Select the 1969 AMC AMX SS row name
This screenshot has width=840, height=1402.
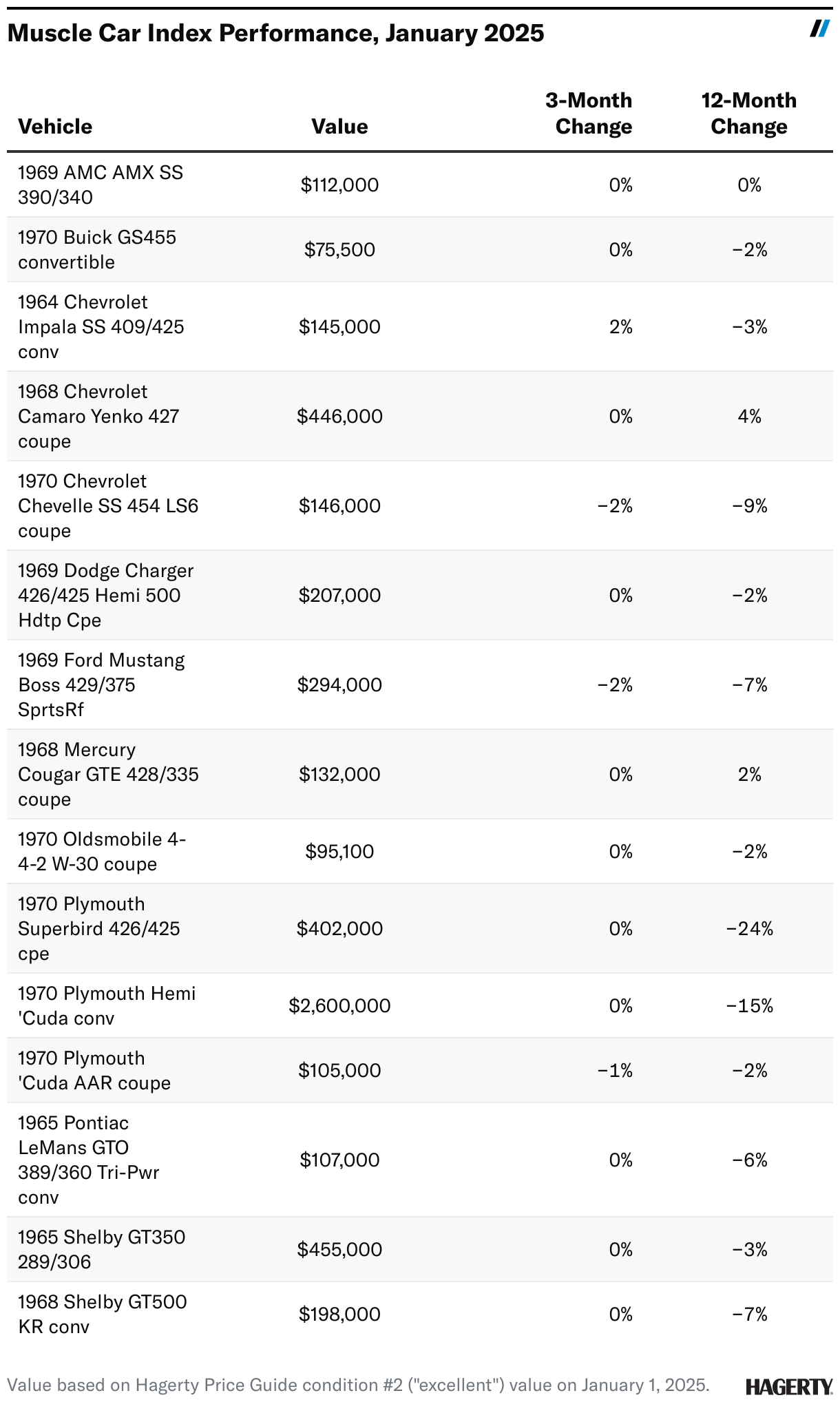point(101,185)
